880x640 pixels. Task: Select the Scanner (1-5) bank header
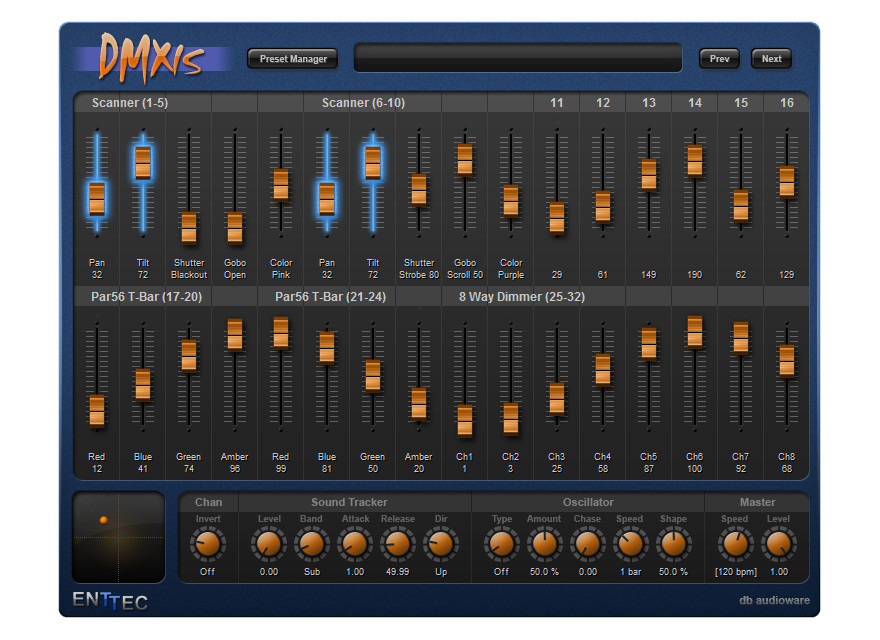click(x=130, y=103)
